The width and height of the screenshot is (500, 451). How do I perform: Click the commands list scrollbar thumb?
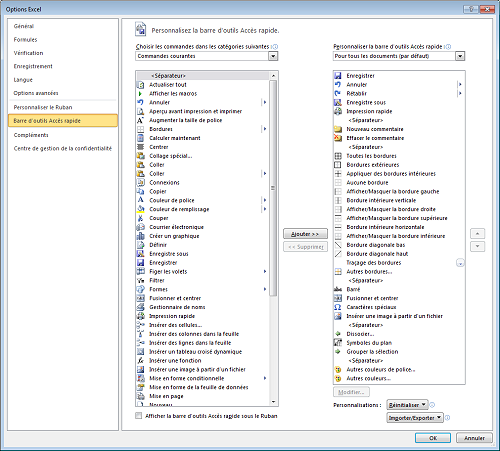(x=273, y=188)
